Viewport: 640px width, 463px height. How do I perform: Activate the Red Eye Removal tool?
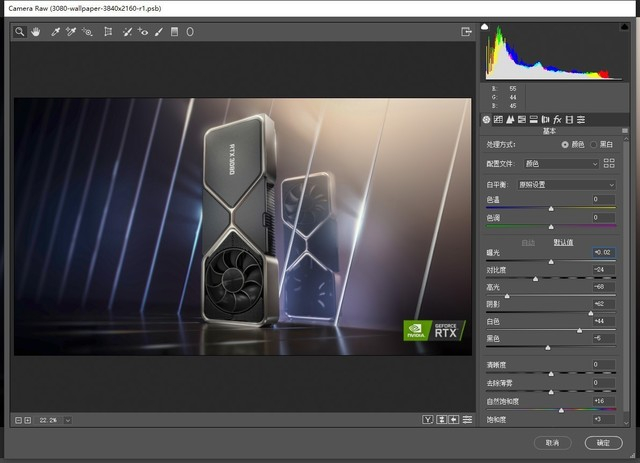tap(143, 32)
